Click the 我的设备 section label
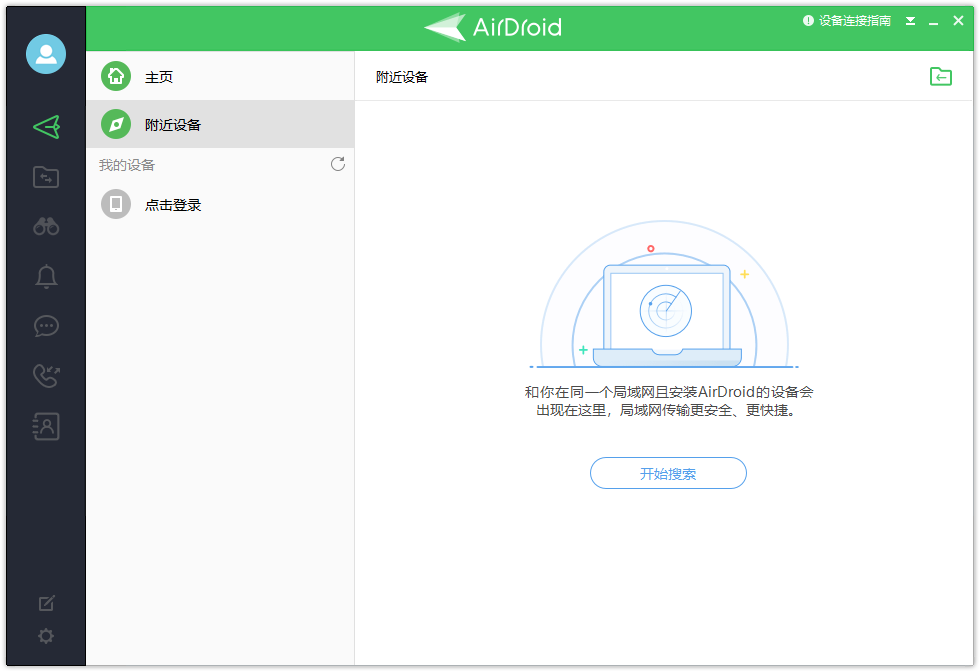The height and width of the screenshot is (672, 980). point(127,165)
